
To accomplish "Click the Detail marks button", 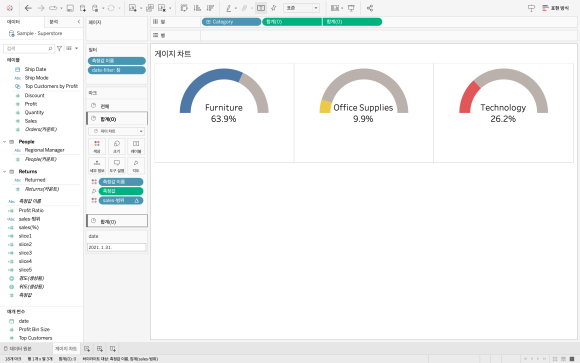I will [97, 166].
